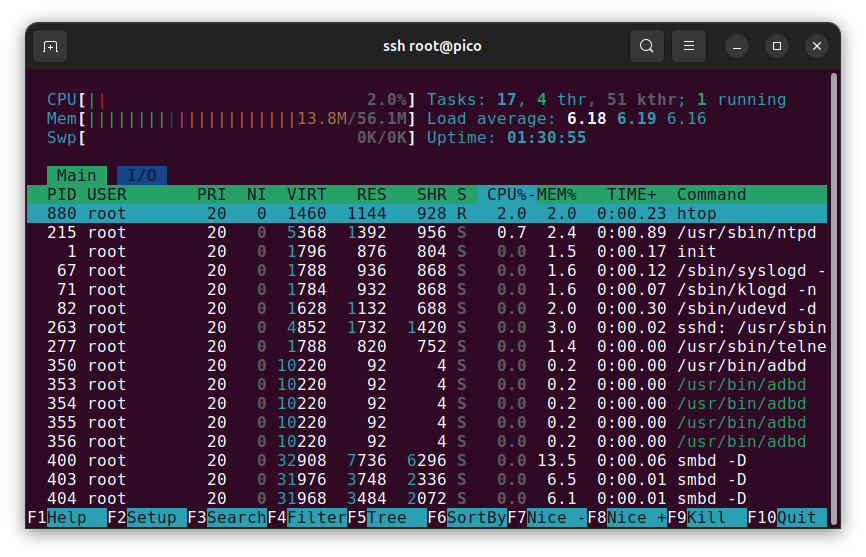This screenshot has height=557, width=866.
Task: Click the Command column header
Action: 711,195
